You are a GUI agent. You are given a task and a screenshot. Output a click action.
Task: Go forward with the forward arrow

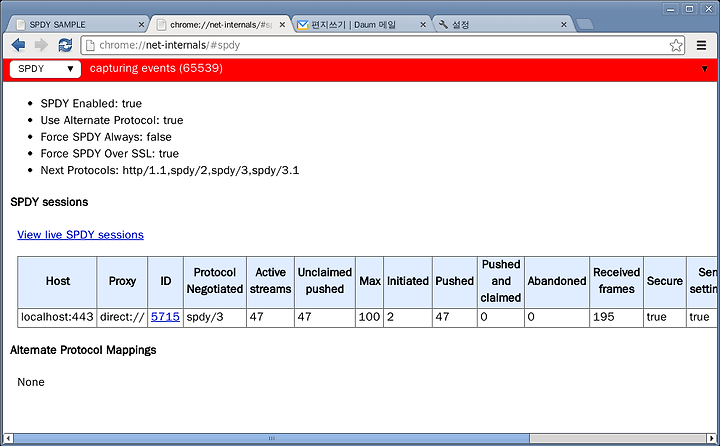tap(41, 45)
